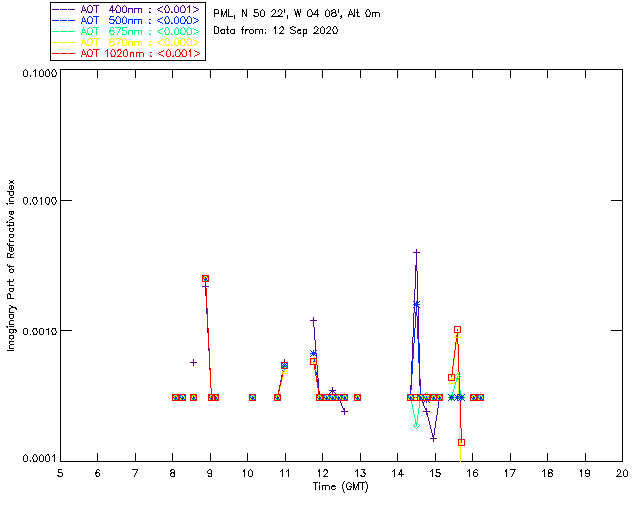Click the green diamond dip near 14.5
Screen dimensions: 640x512
pos(416,425)
